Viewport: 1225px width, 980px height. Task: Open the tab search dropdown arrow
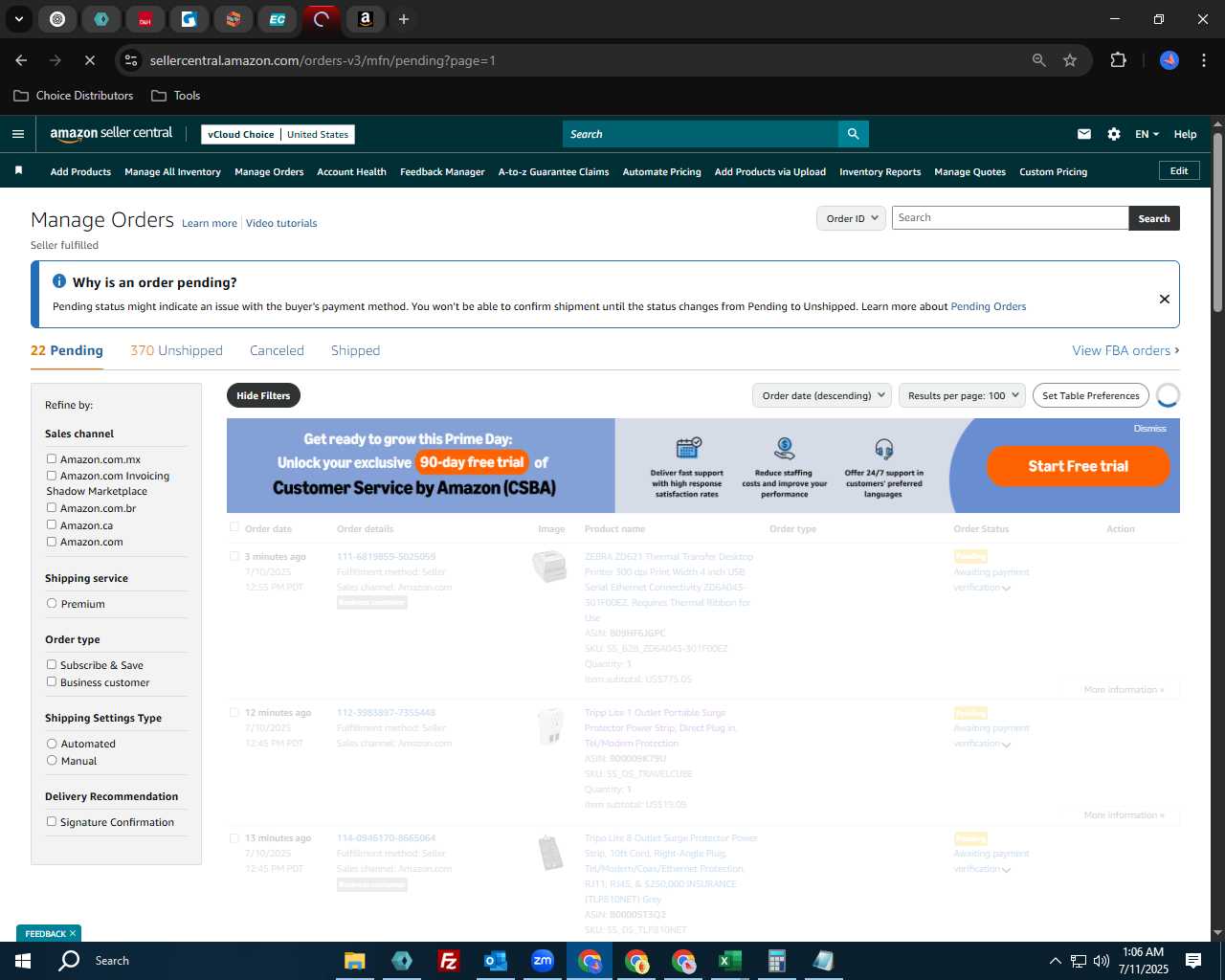point(18,19)
